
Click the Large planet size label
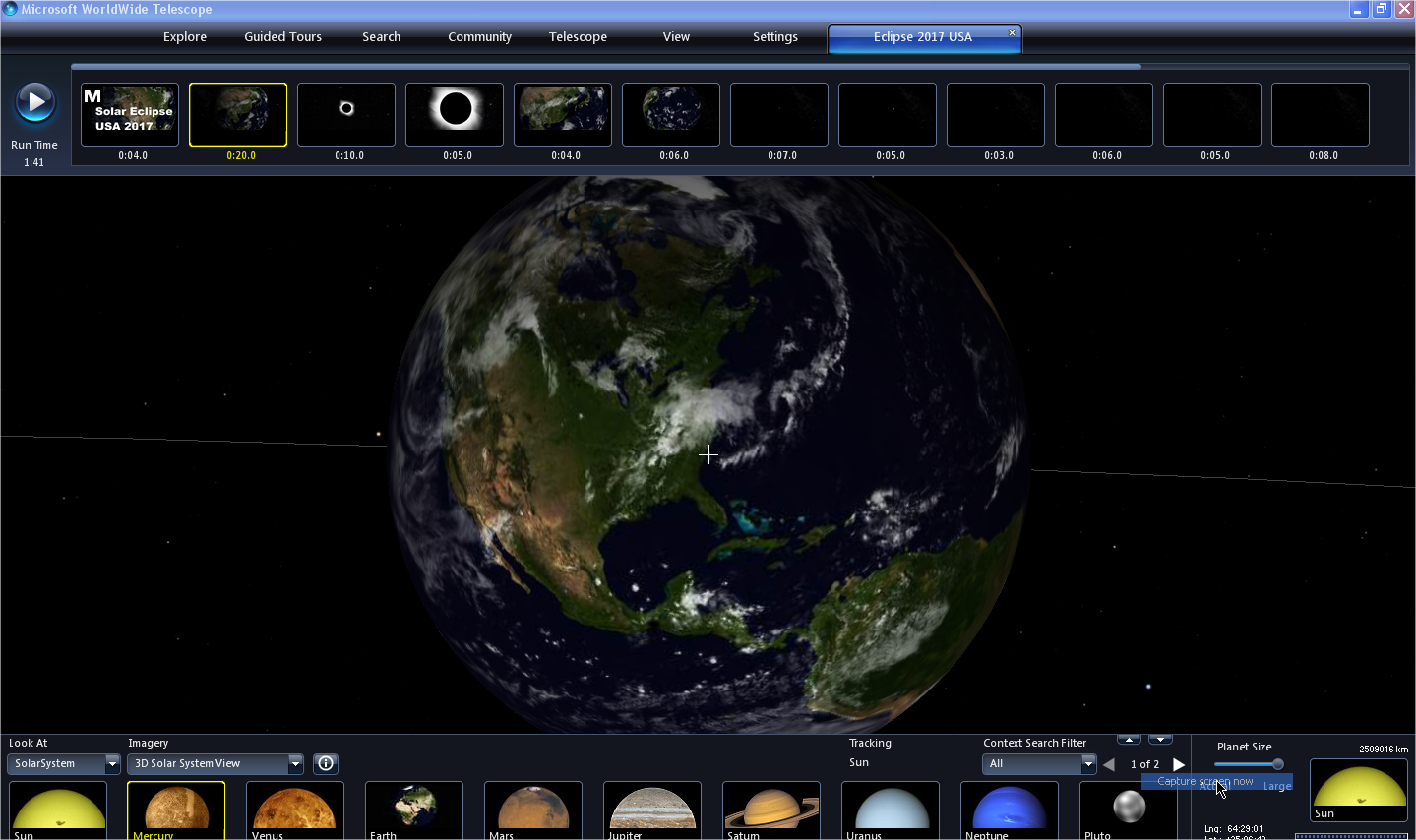coord(1277,786)
